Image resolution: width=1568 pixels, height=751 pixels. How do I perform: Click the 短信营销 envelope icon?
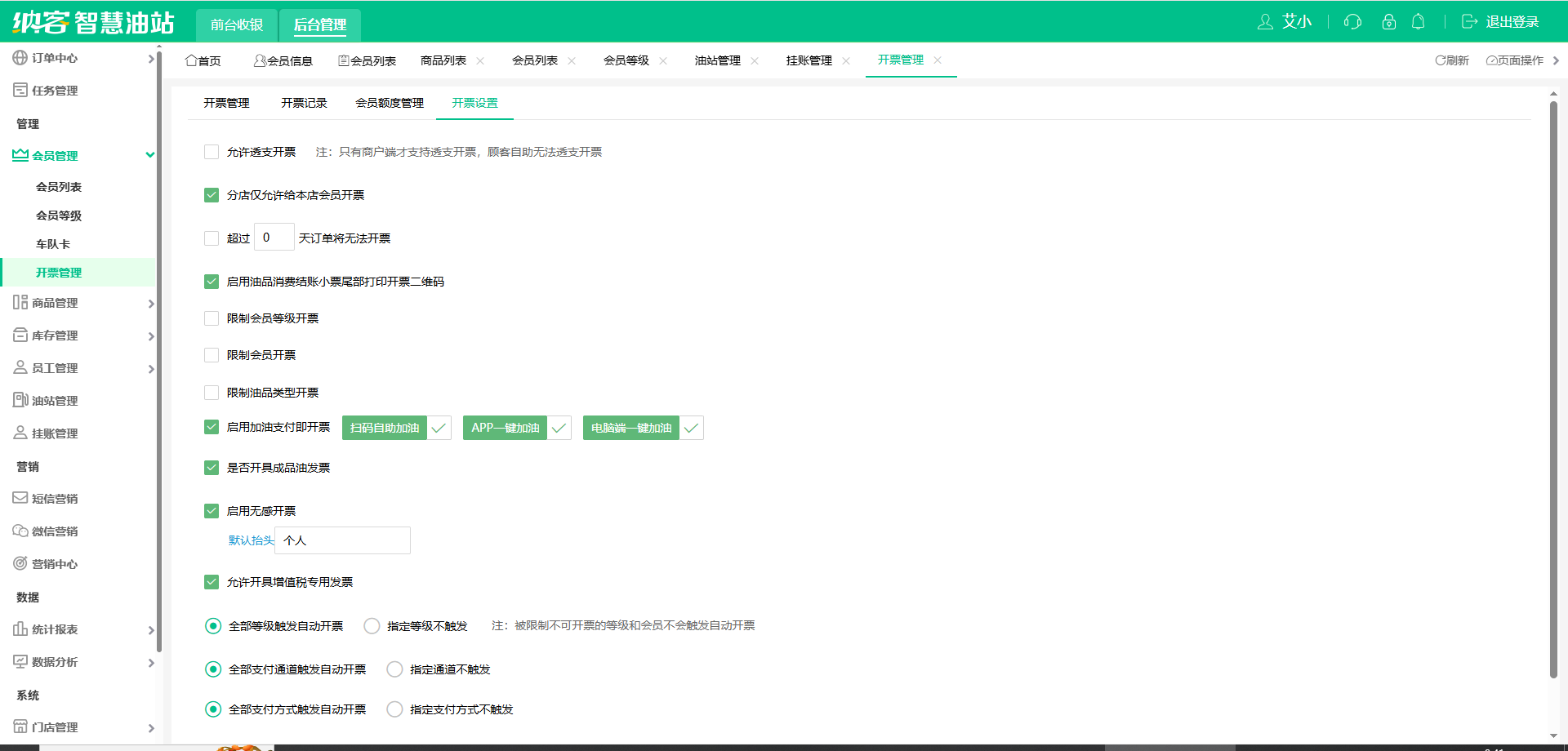[x=20, y=498]
